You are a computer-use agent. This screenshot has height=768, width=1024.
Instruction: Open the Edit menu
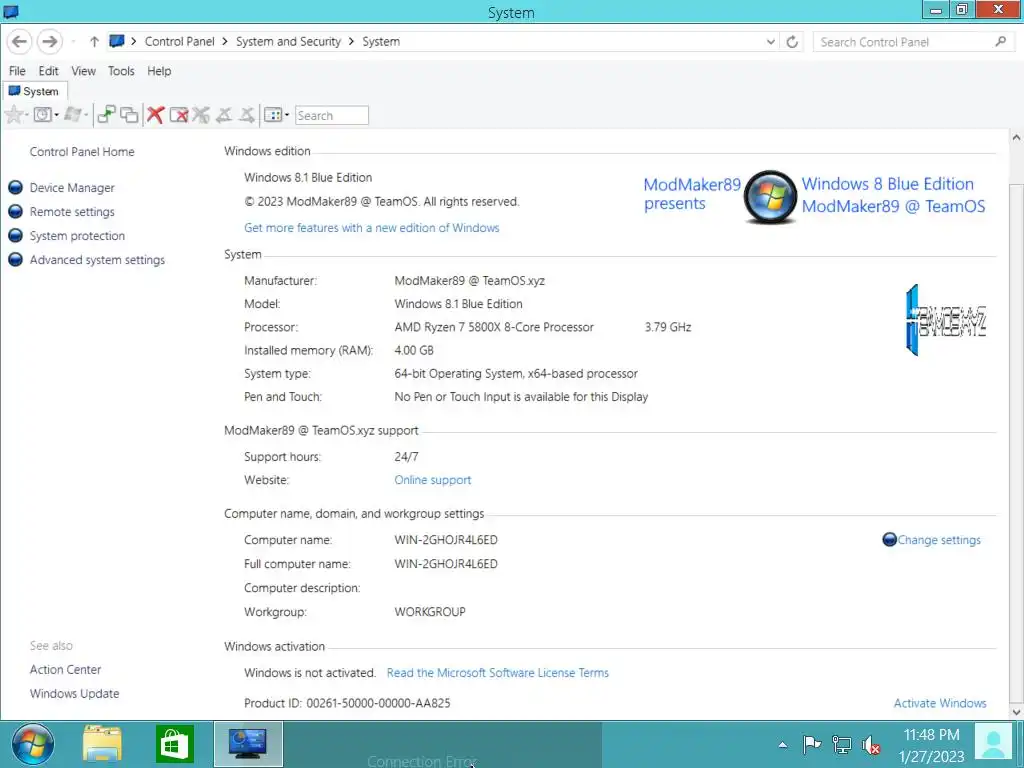pyautogui.click(x=48, y=71)
